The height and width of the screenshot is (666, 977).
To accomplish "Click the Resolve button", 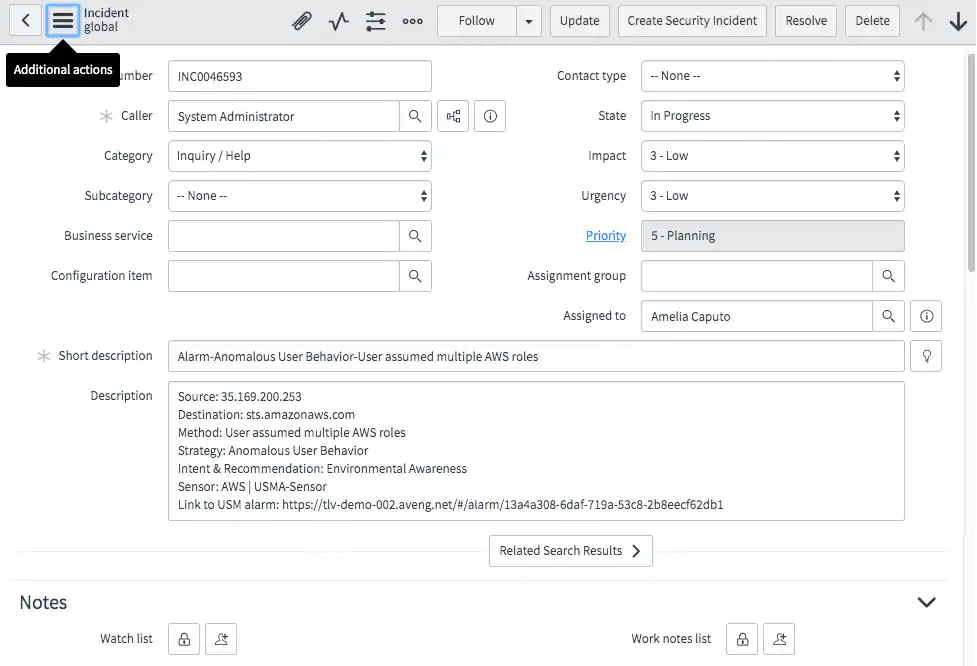I will [806, 21].
